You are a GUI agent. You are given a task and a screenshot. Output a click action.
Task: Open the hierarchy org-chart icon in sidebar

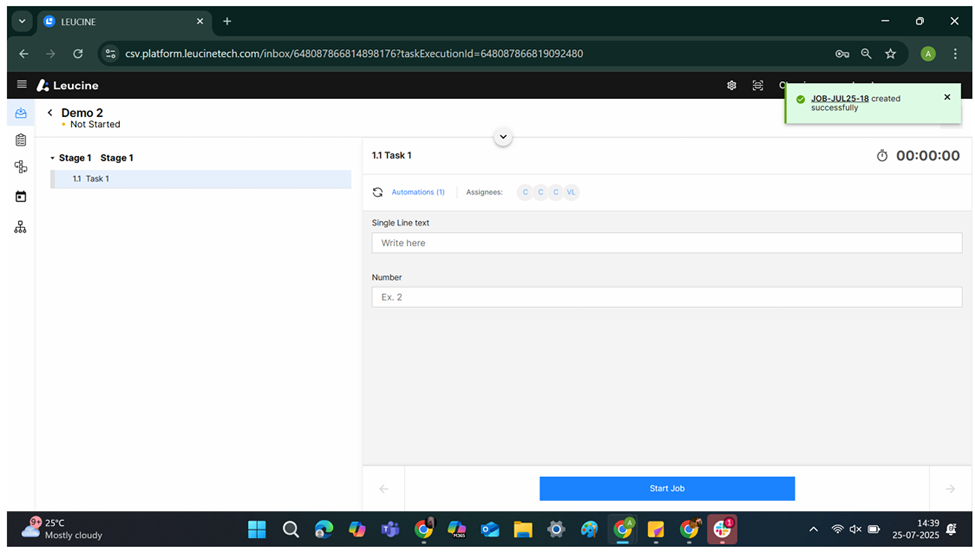(x=20, y=227)
